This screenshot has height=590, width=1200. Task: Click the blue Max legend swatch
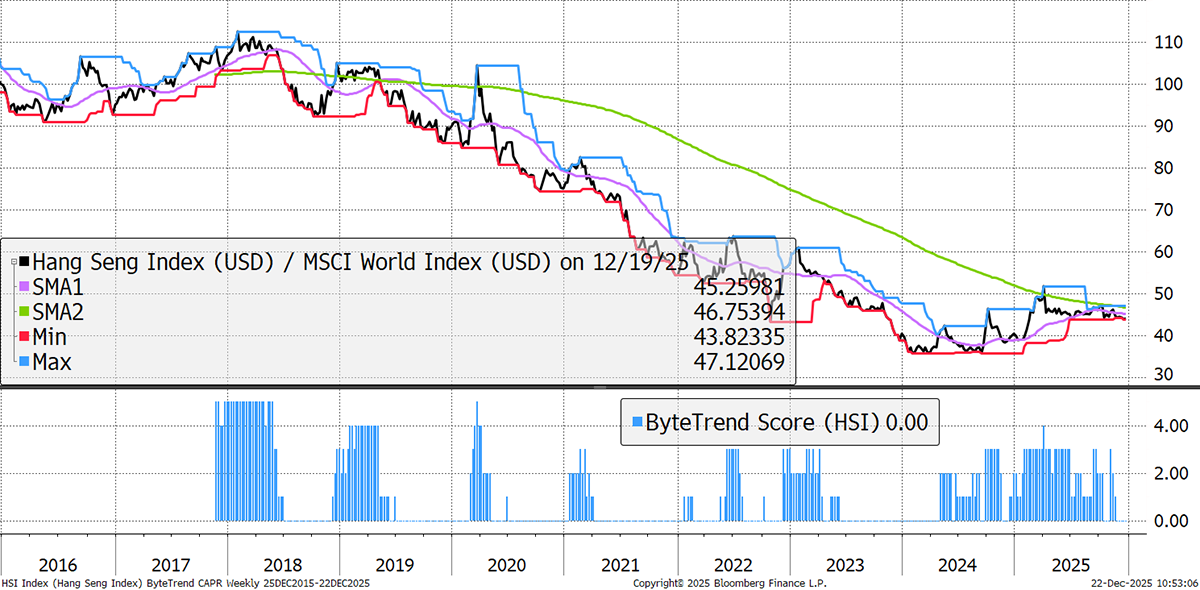point(25,362)
